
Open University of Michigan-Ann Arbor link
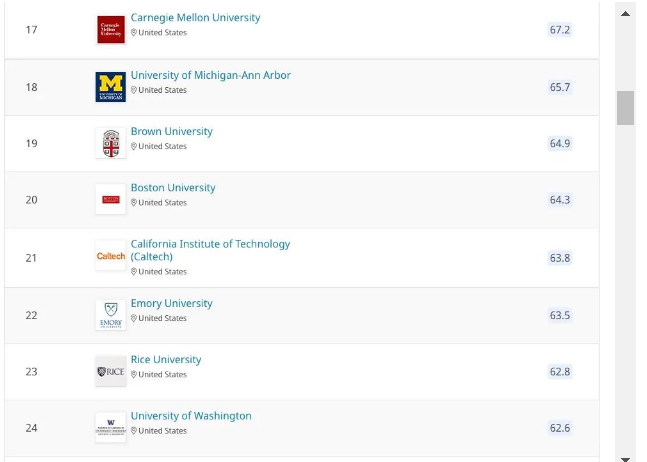[210, 75]
